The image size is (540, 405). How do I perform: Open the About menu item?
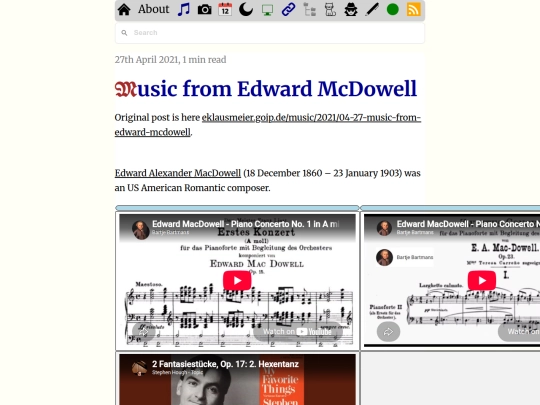click(154, 9)
